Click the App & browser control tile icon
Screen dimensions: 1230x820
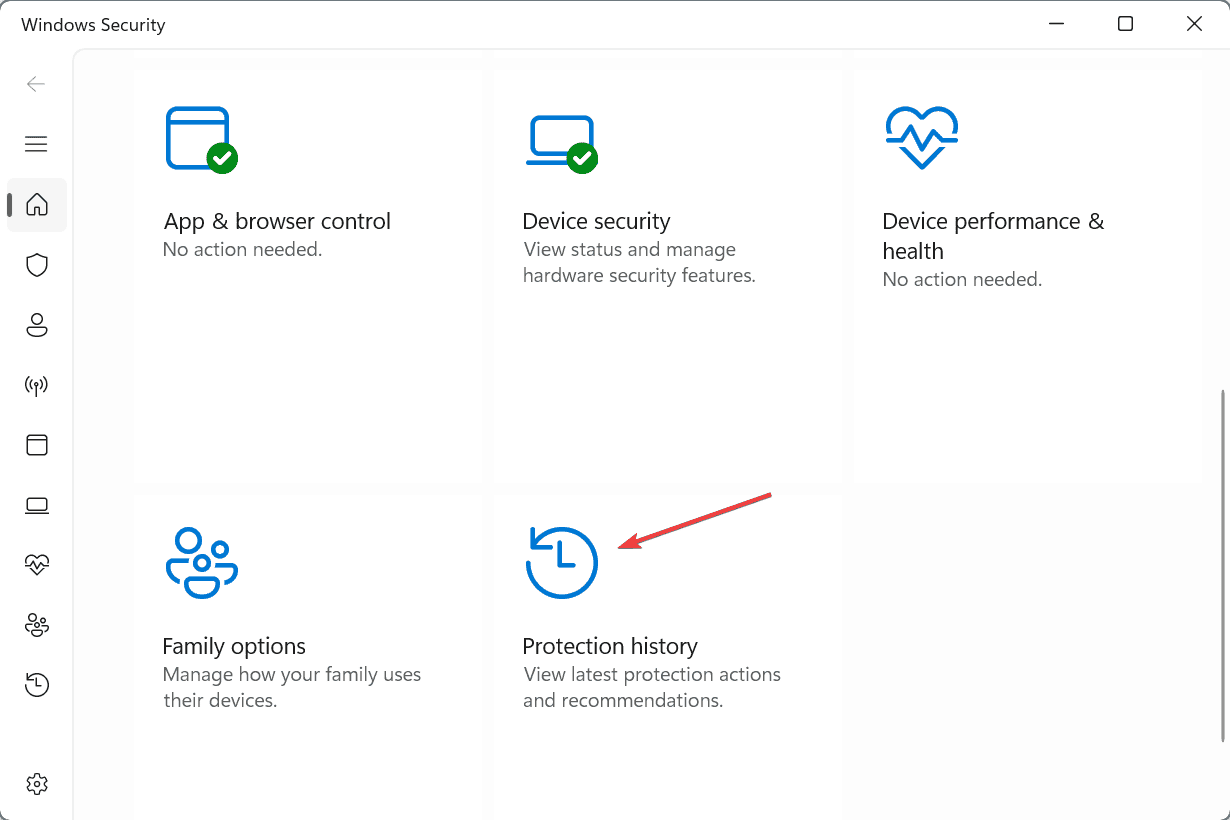201,139
